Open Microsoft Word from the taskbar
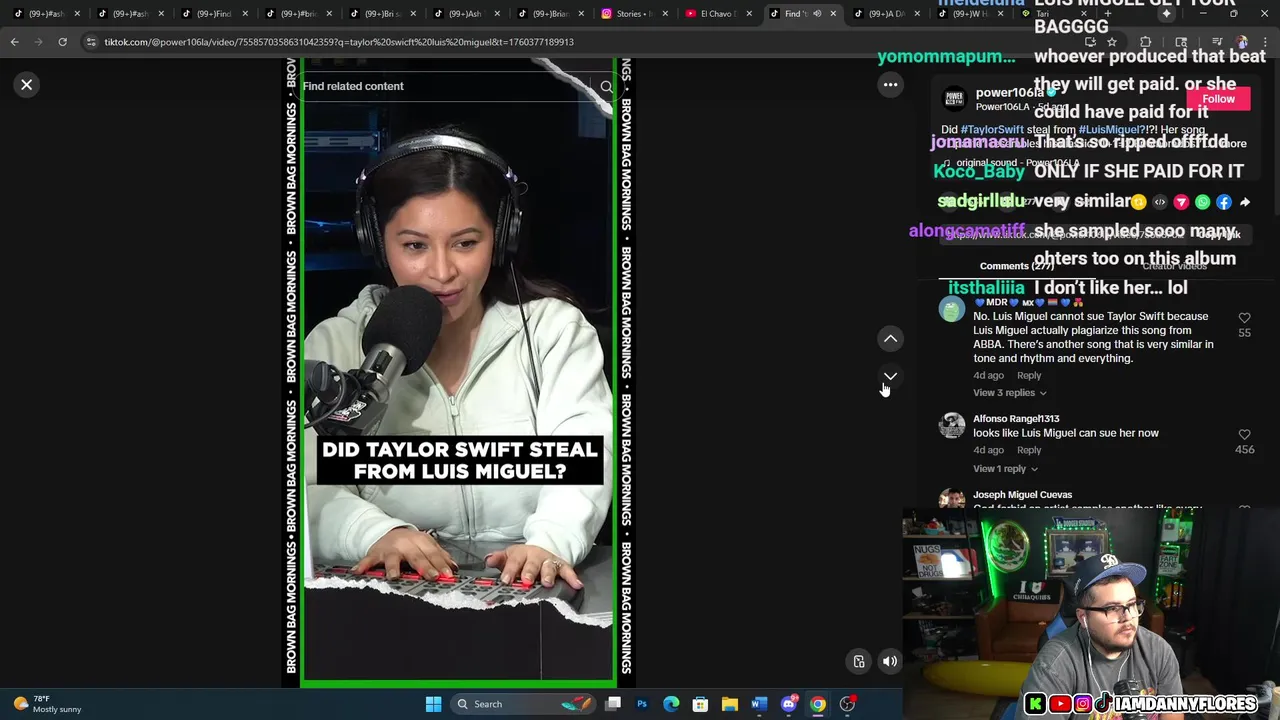The width and height of the screenshot is (1280, 720). pyautogui.click(x=758, y=704)
